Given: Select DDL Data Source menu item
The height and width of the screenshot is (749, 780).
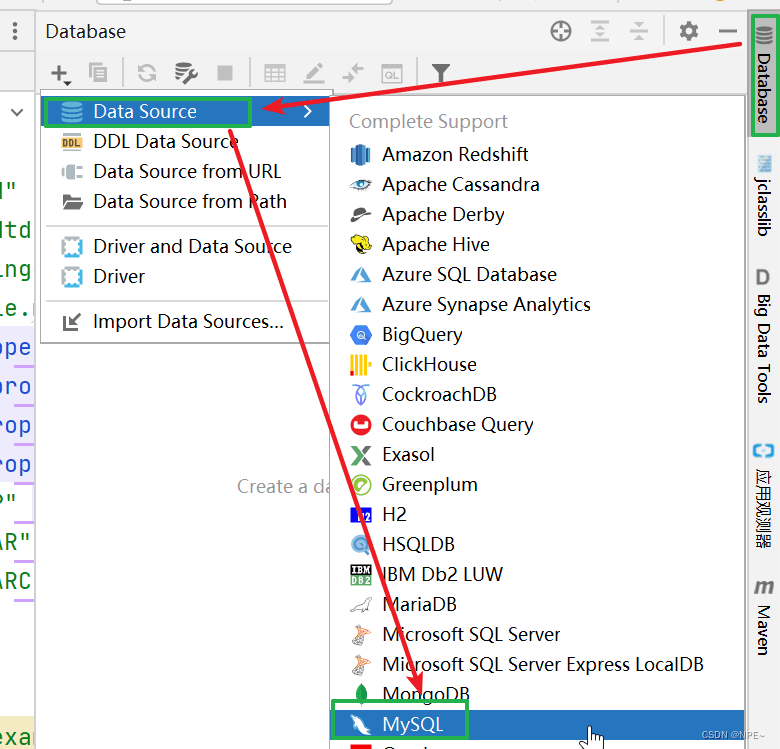Looking at the screenshot, I should pyautogui.click(x=185, y=142).
